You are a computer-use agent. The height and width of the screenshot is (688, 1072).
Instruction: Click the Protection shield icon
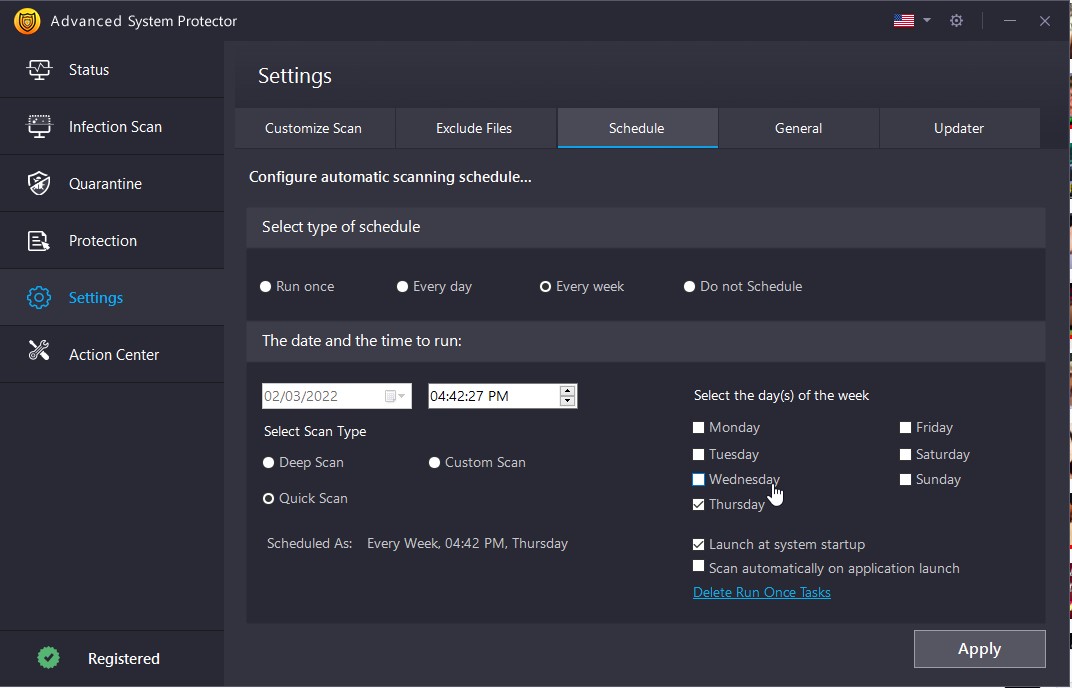pyautogui.click(x=40, y=240)
